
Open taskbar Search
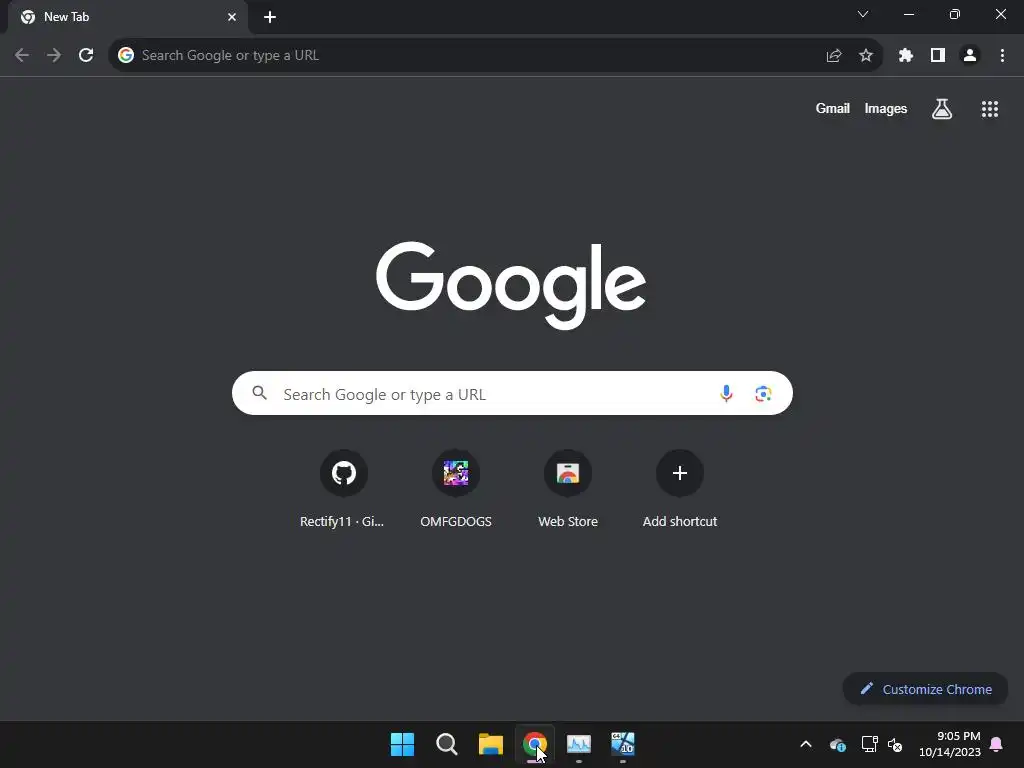[x=447, y=744]
